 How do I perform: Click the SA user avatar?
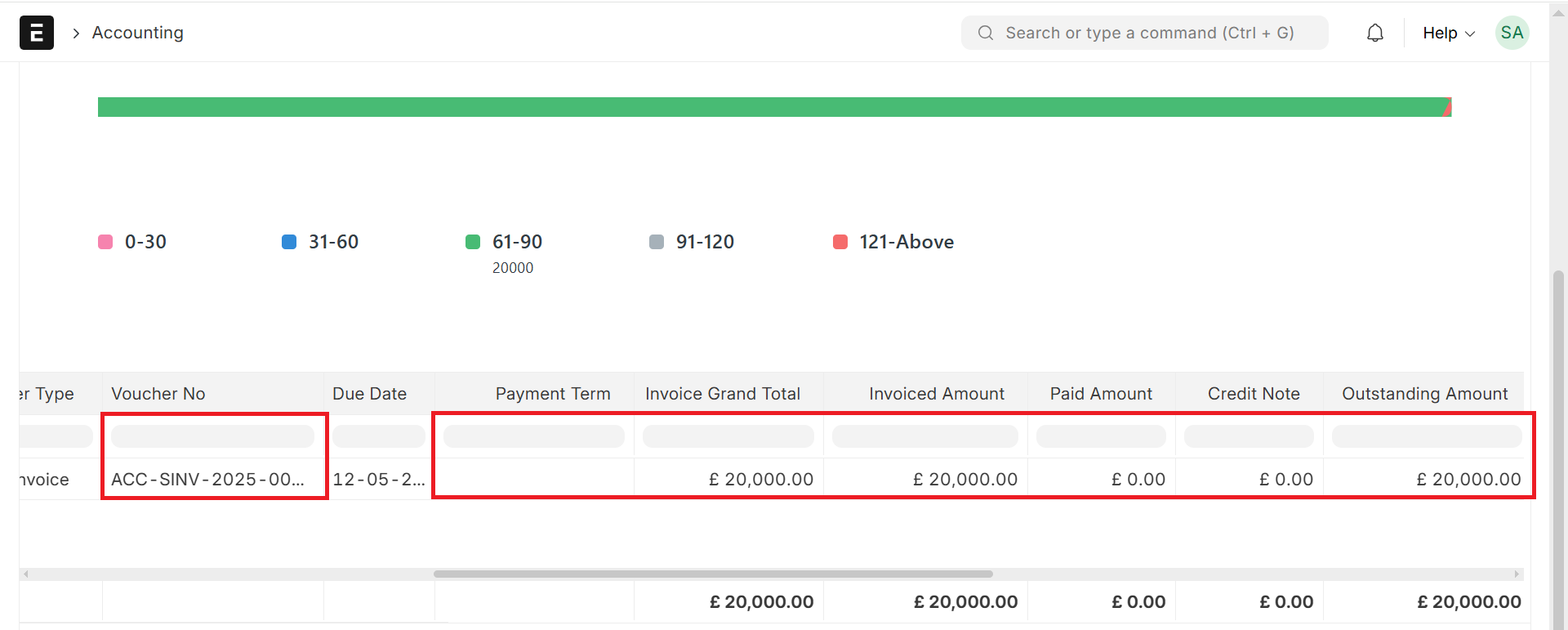pyautogui.click(x=1512, y=33)
